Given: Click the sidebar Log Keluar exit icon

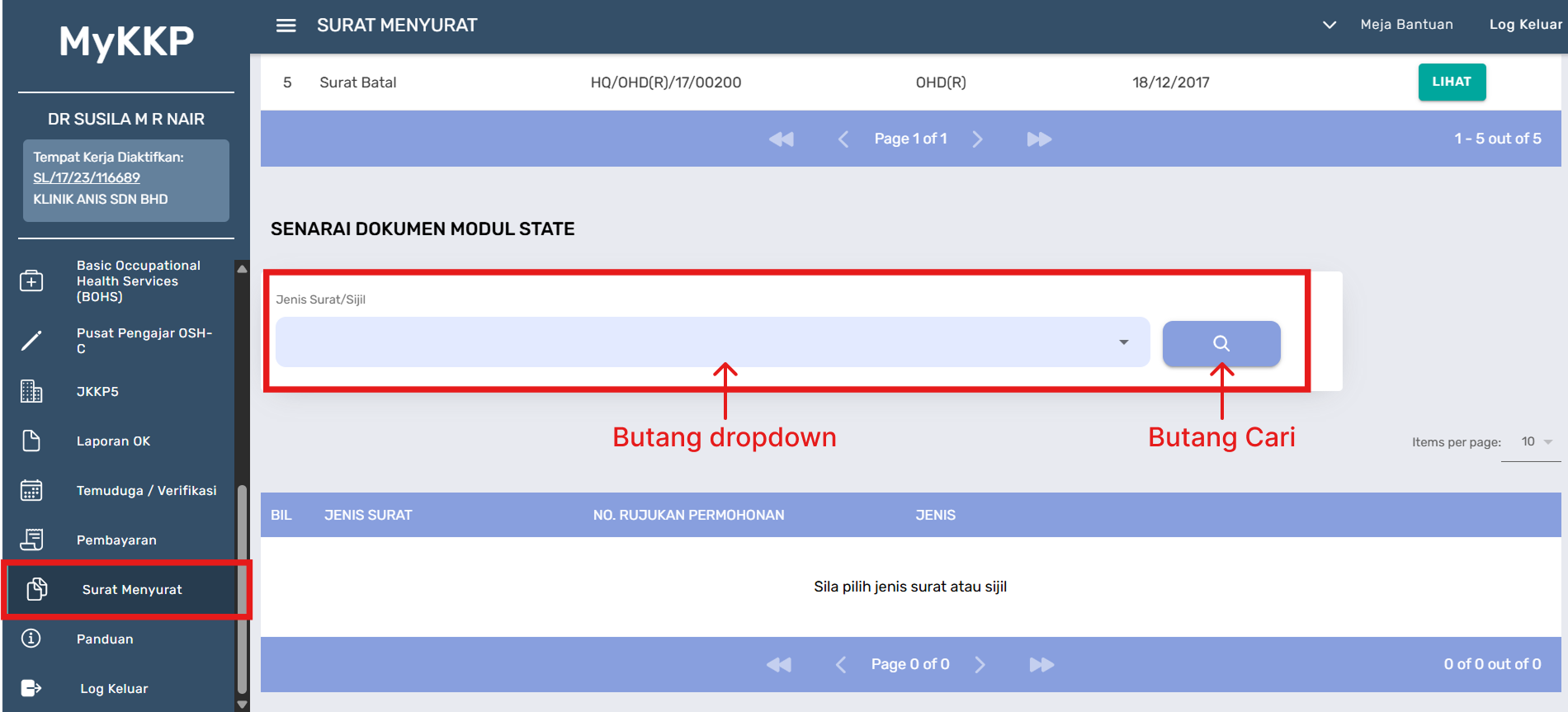Looking at the screenshot, I should click(31, 688).
